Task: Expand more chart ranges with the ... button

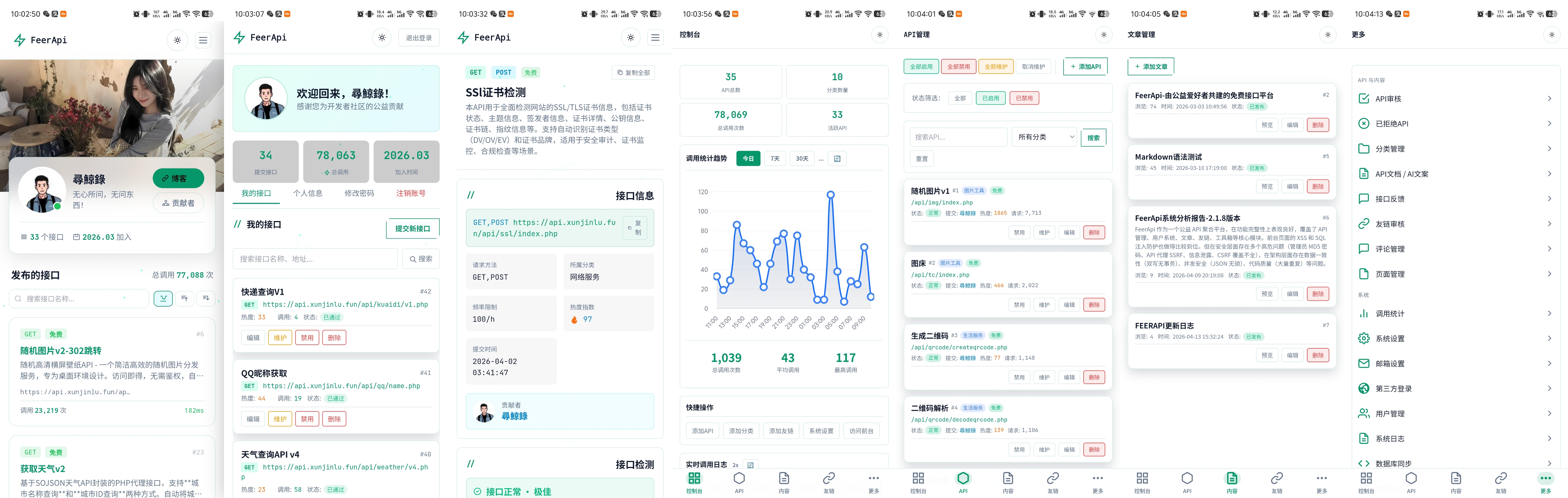Action: click(821, 159)
